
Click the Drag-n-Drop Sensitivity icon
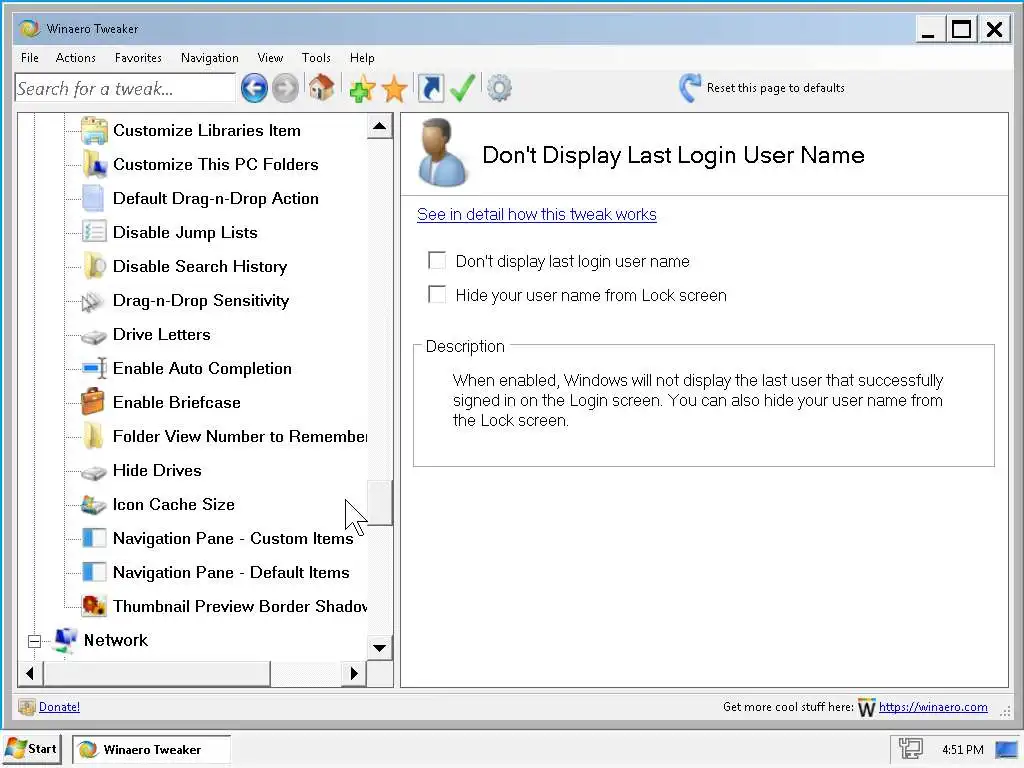coord(93,301)
